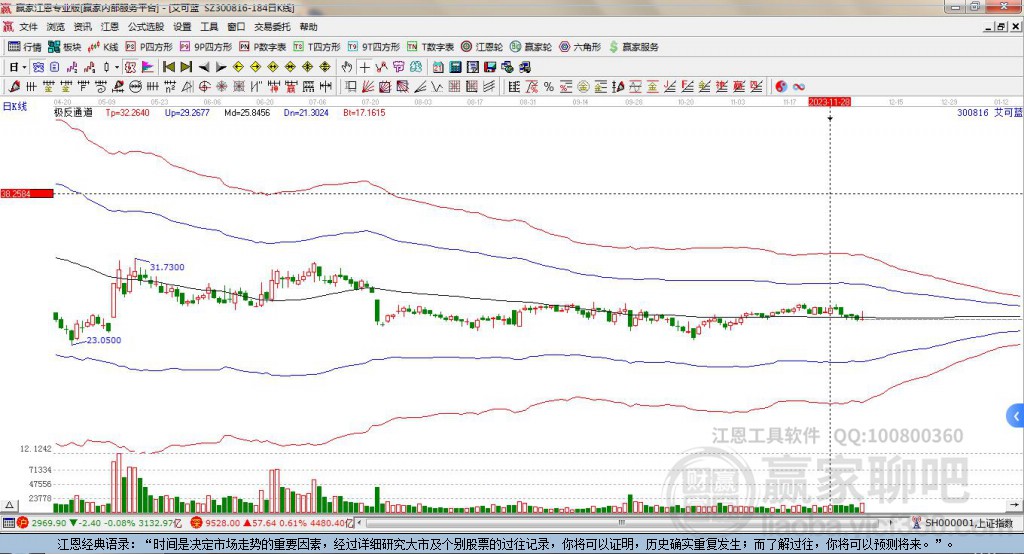
Task: Click the 300816 艾可蓝 stock label
Action: tap(989, 112)
